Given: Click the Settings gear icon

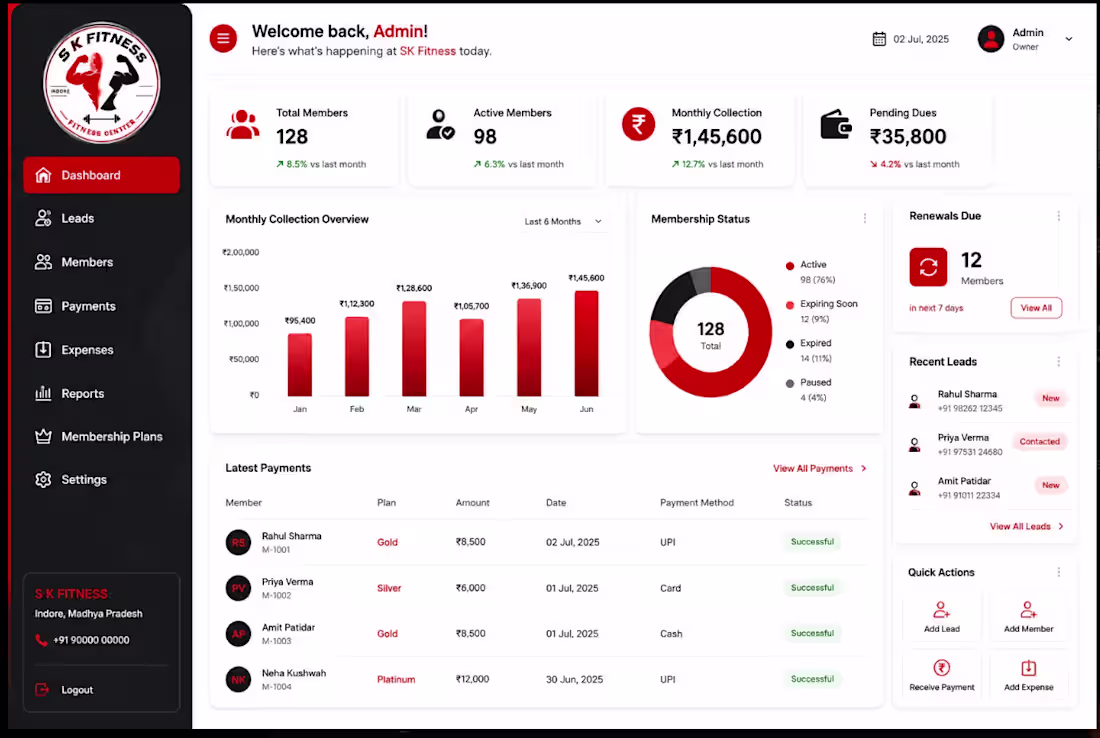Looking at the screenshot, I should [43, 480].
